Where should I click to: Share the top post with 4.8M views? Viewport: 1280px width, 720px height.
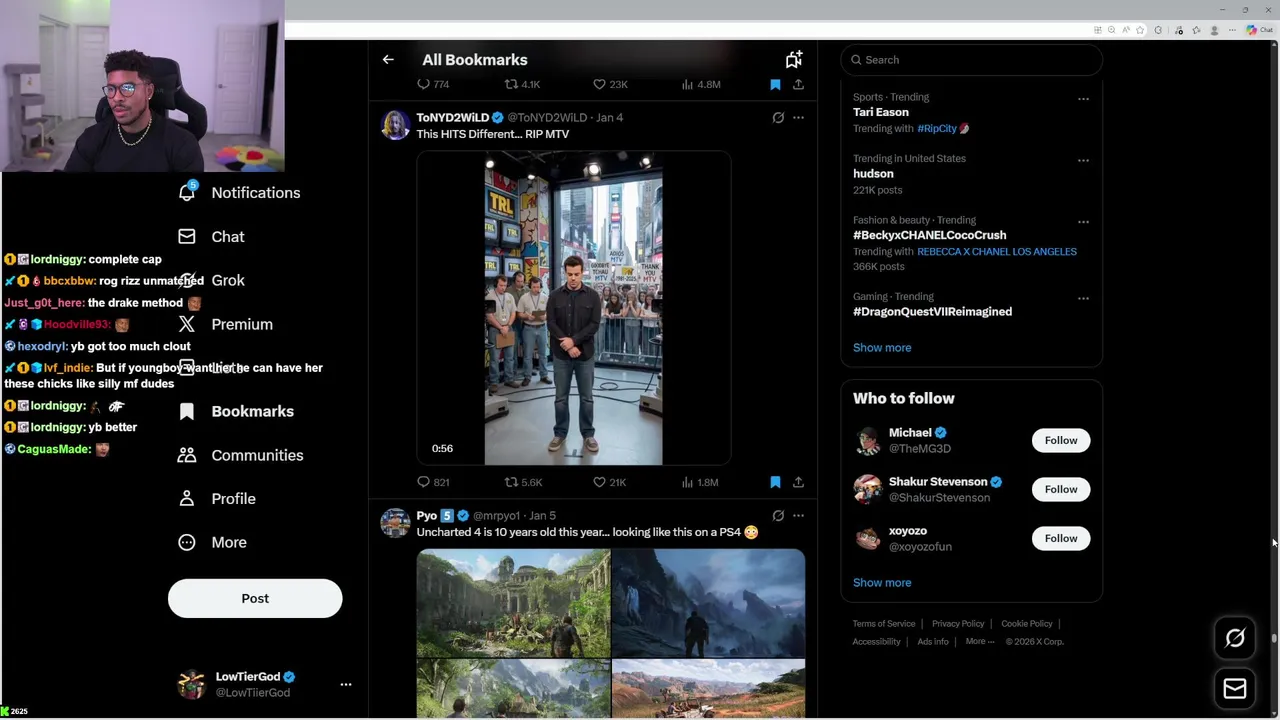(798, 84)
